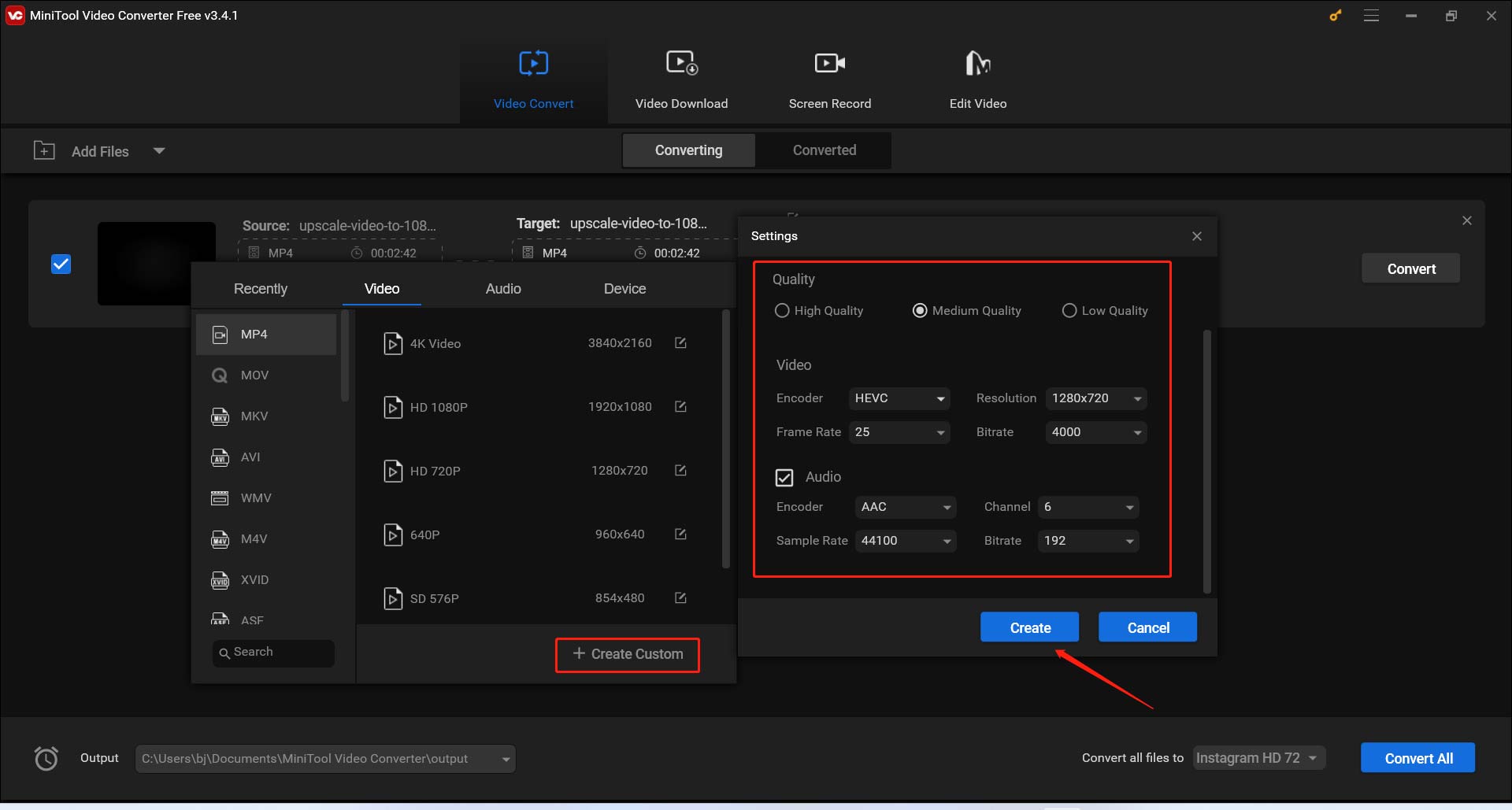Image resolution: width=1512 pixels, height=810 pixels.
Task: Open the Channel 6 dropdown
Action: pyautogui.click(x=1088, y=507)
